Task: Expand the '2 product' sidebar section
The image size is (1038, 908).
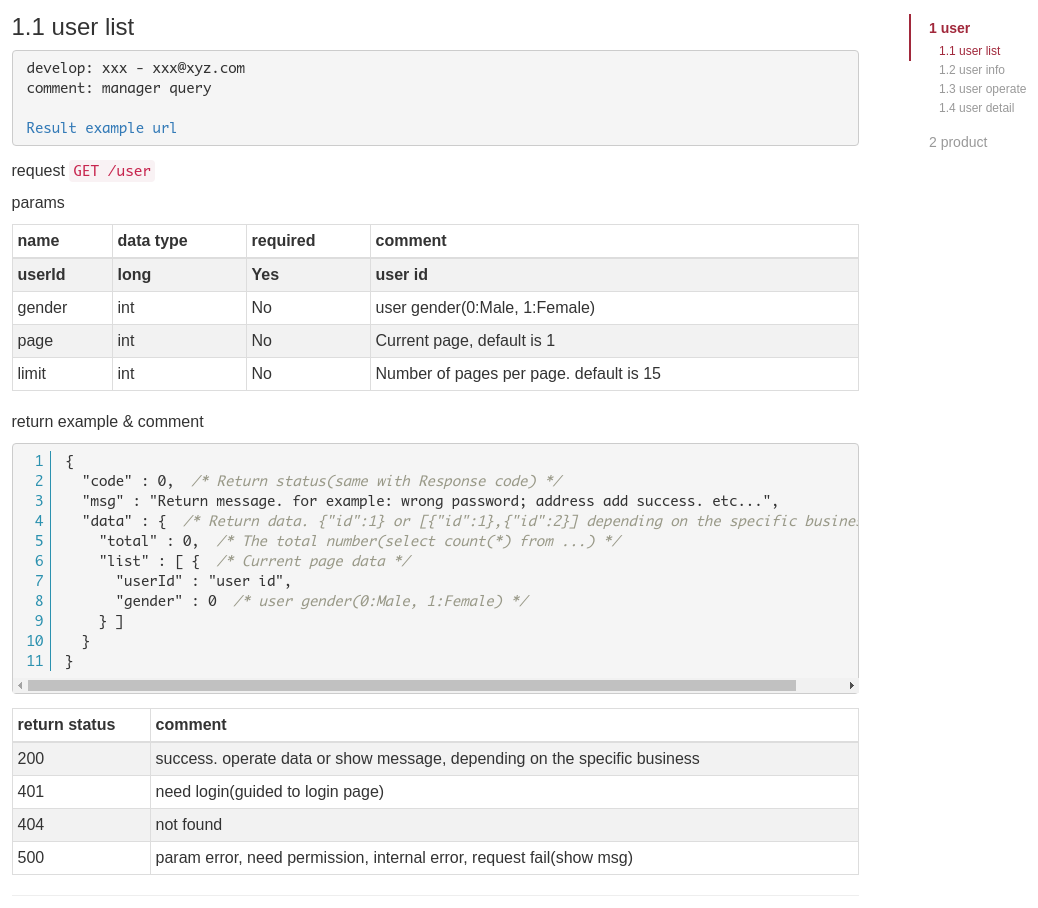Action: click(x=957, y=142)
